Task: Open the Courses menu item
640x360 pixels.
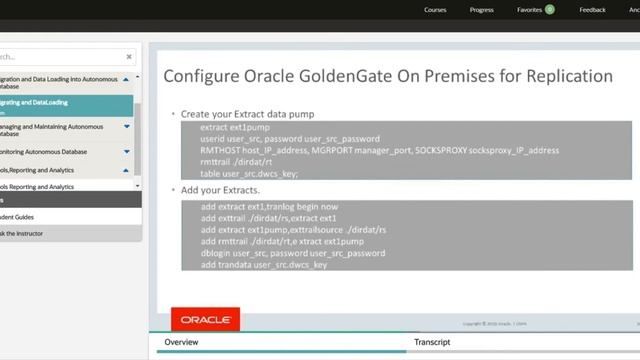Action: (435, 10)
